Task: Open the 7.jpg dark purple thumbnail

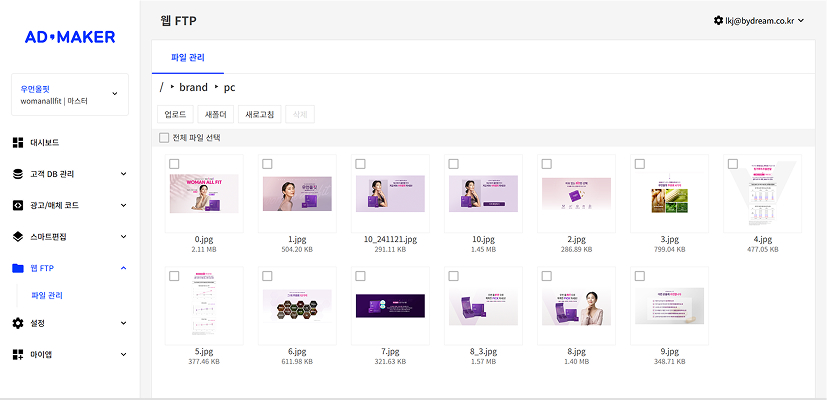Action: [x=390, y=306]
